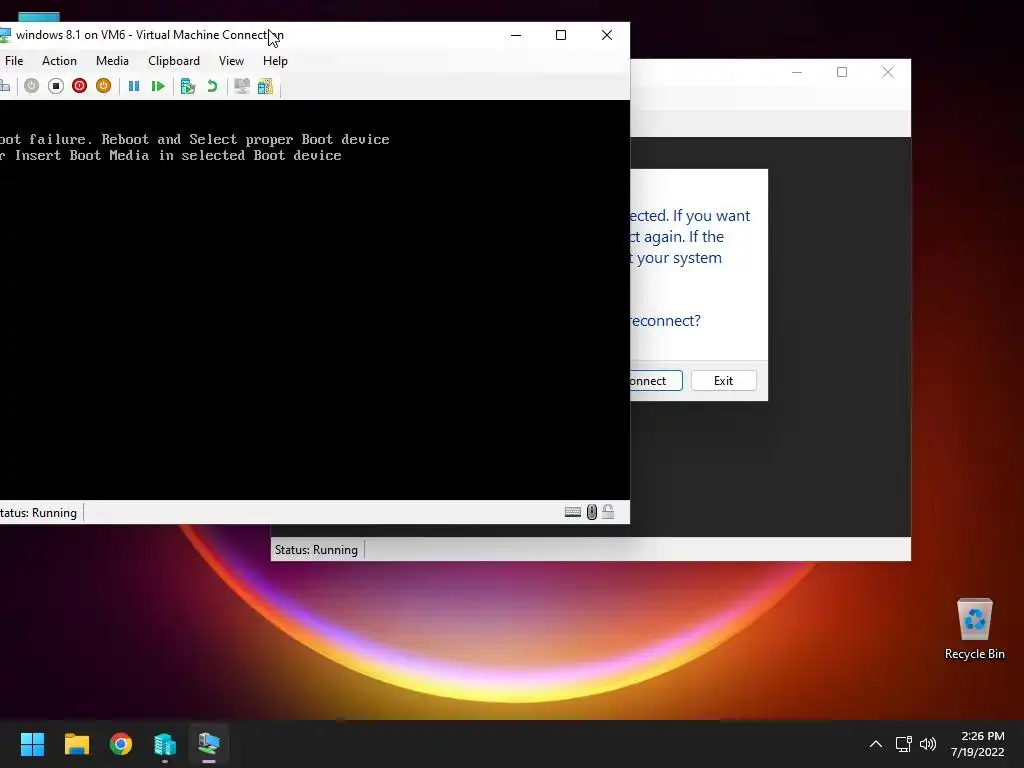Screen dimensions: 1024x768
Task: Click the Ctrl+Alt+Delete icon at toolbar start
Action: point(5,86)
